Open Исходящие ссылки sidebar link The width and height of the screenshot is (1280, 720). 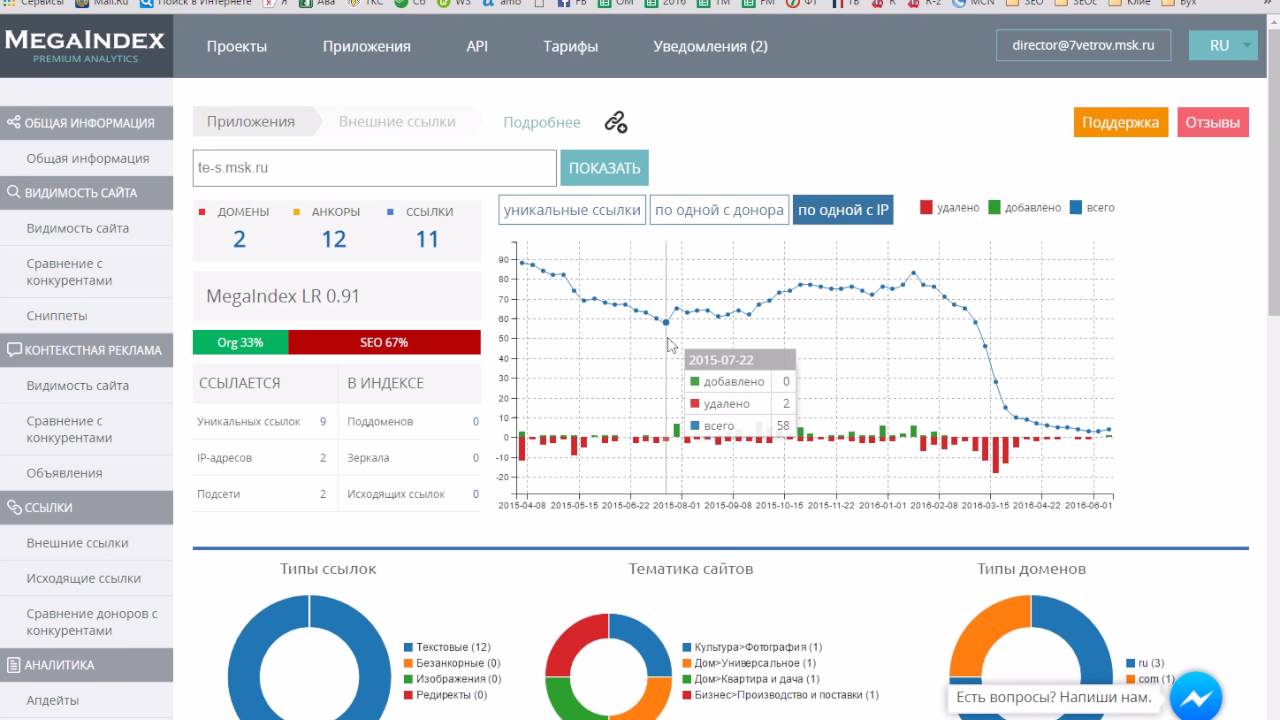(83, 578)
